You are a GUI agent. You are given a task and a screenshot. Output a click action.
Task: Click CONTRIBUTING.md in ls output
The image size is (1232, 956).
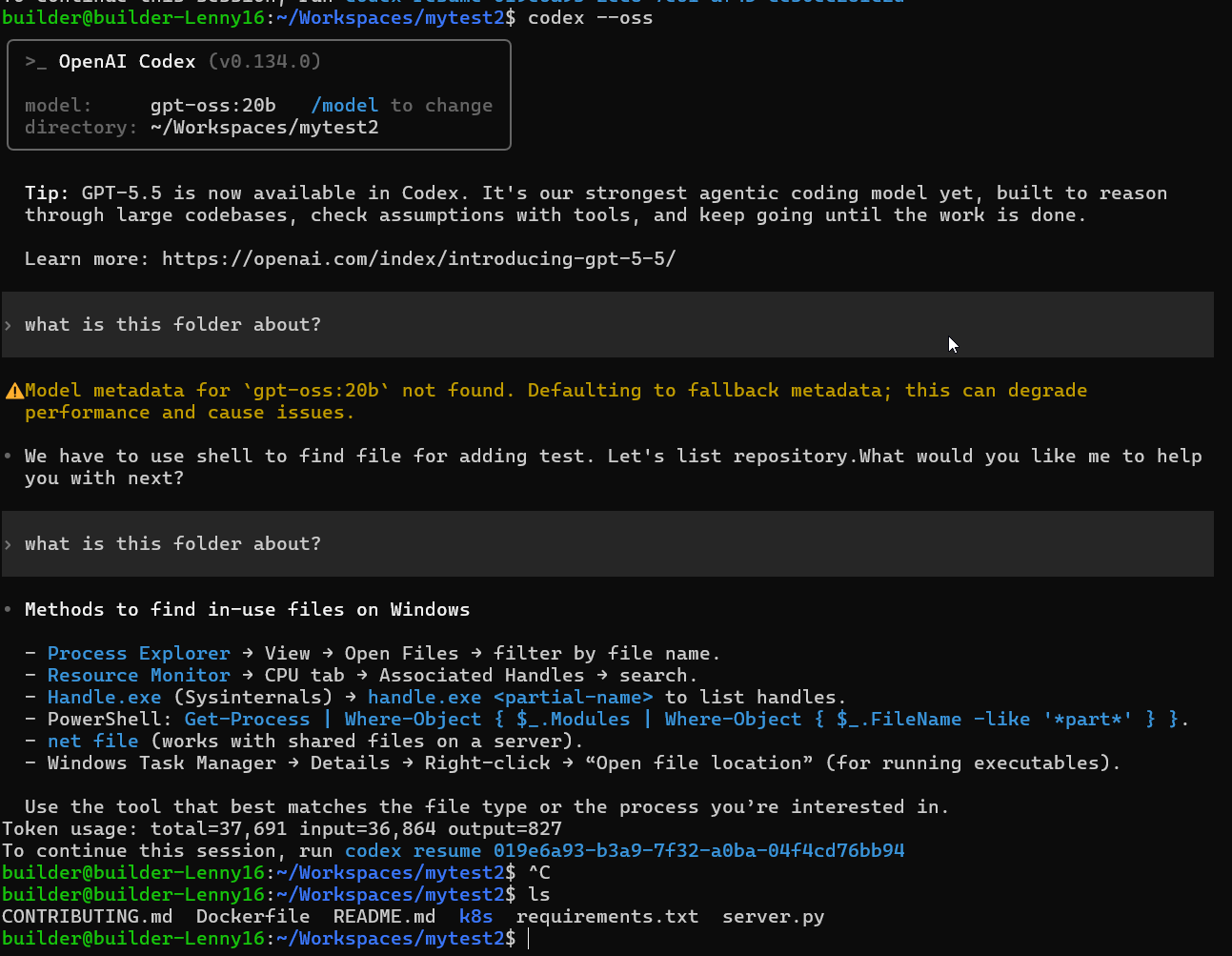point(87,917)
